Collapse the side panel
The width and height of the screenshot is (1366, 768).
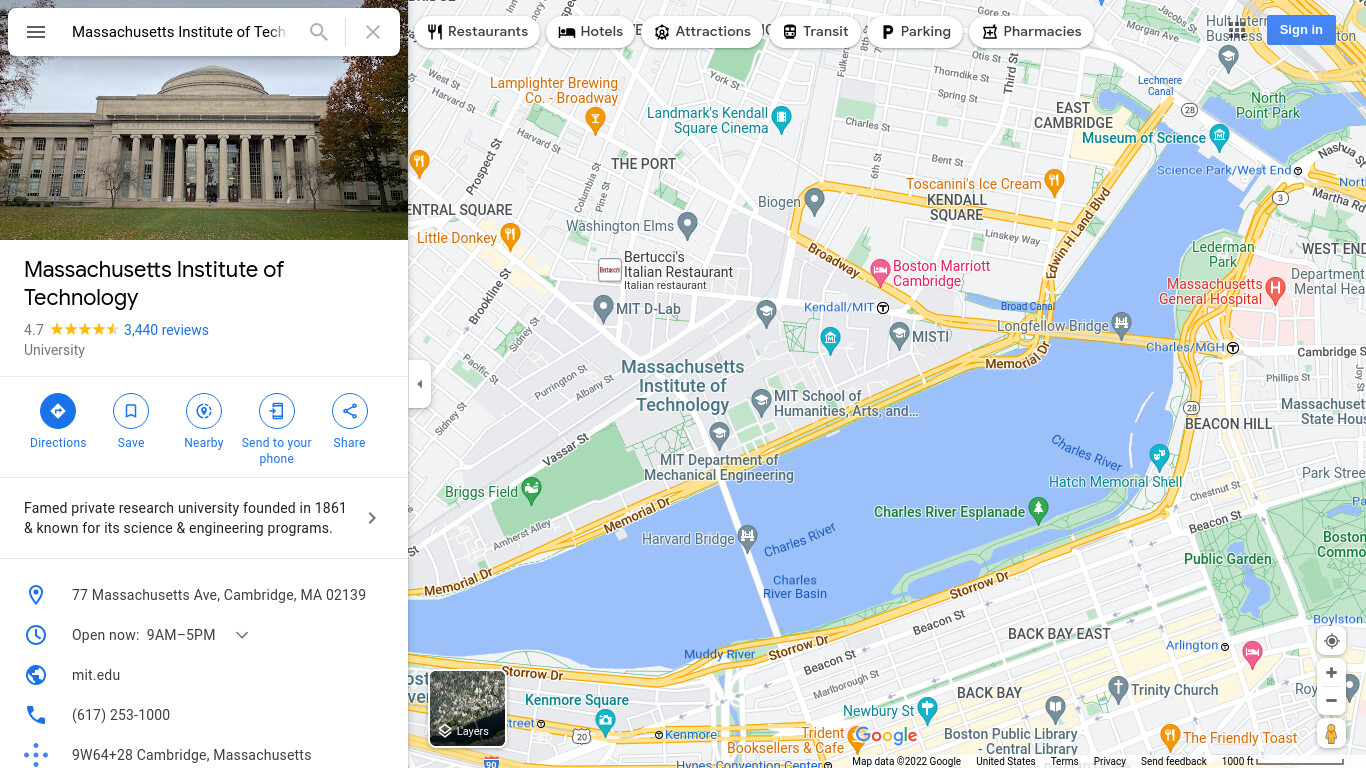coord(420,384)
